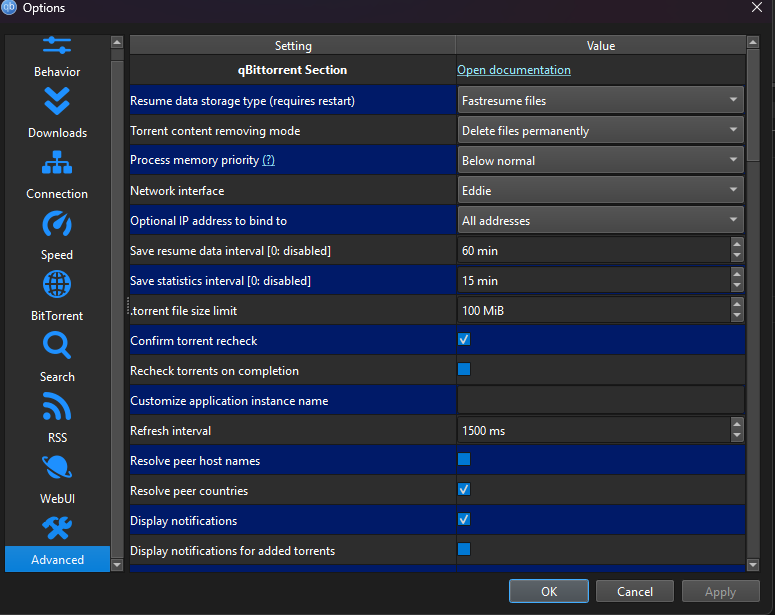Select the RSS tab label

[57, 438]
